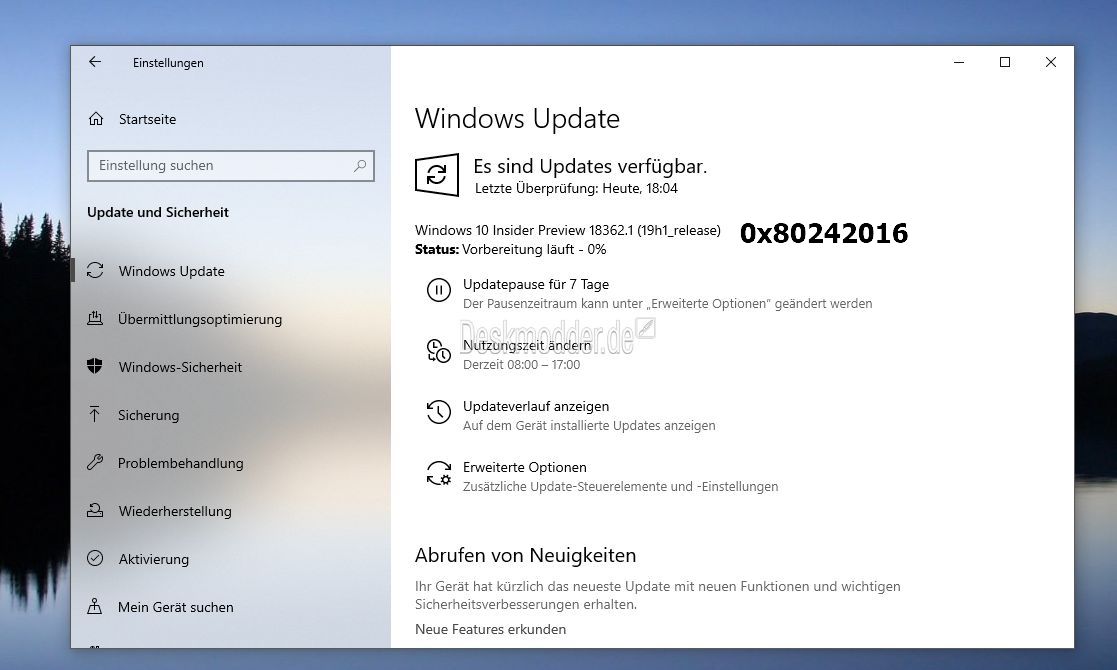Click 'Auf dem Gerät installierte Updates anzeigen'

(x=589, y=426)
